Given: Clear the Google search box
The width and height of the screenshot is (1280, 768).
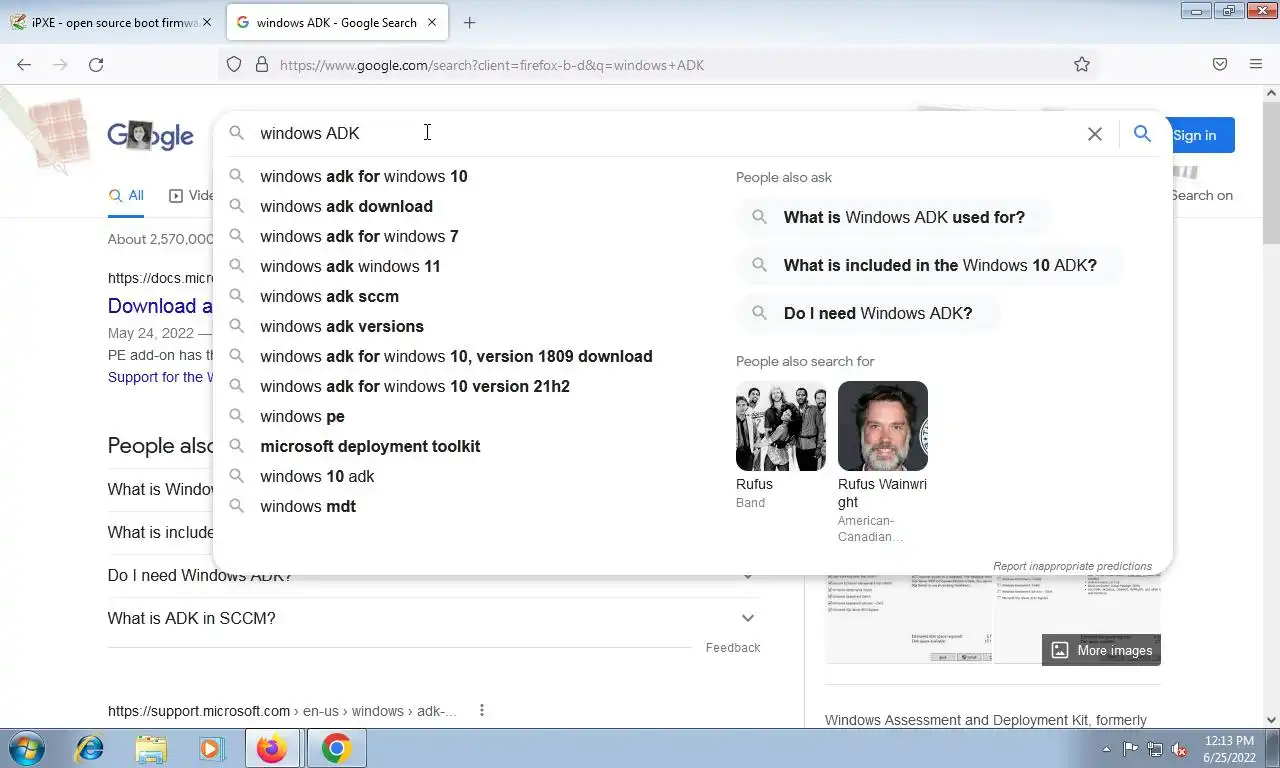Looking at the screenshot, I should pyautogui.click(x=1095, y=134).
